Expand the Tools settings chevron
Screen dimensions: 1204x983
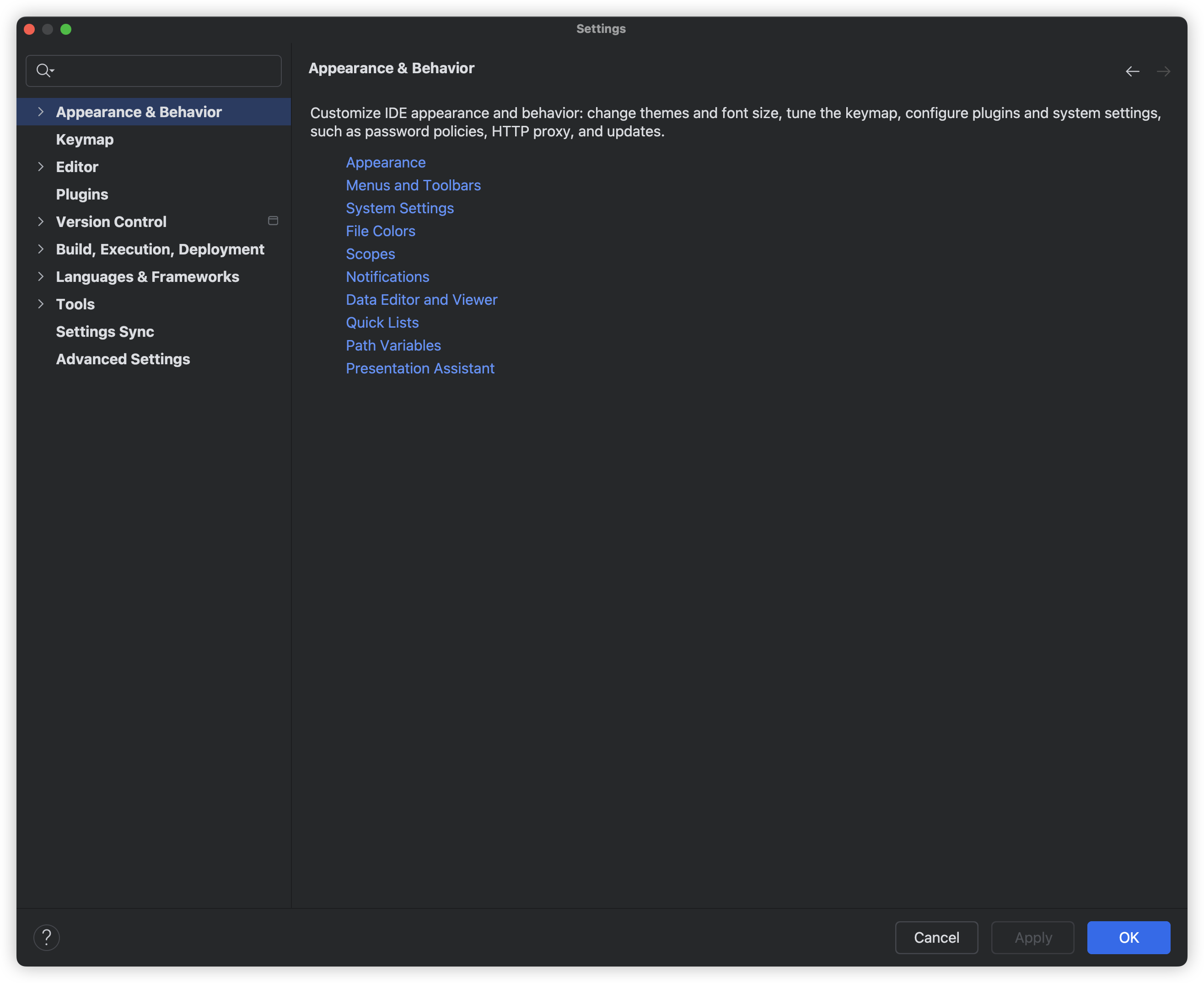40,304
